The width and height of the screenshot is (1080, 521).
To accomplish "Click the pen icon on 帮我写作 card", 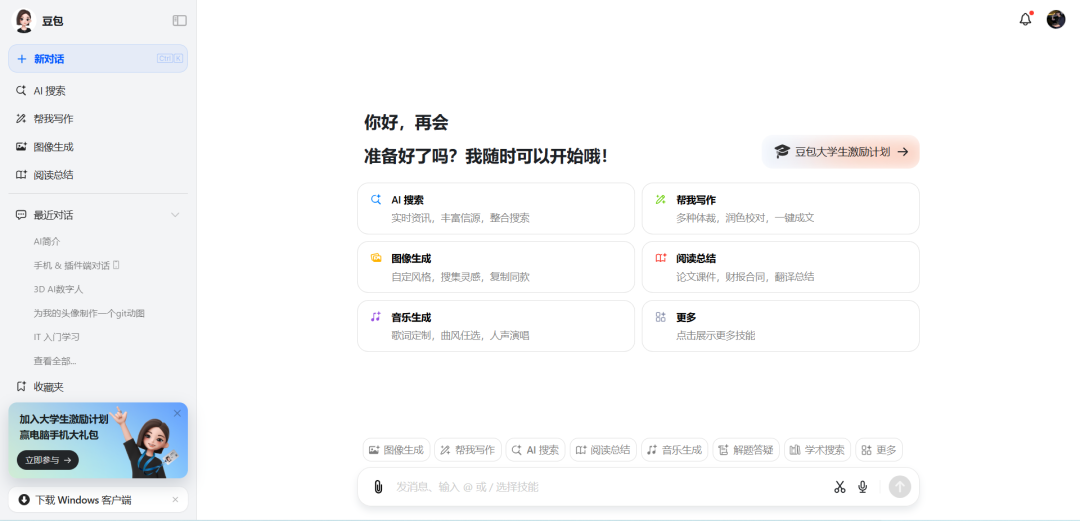I will [661, 200].
